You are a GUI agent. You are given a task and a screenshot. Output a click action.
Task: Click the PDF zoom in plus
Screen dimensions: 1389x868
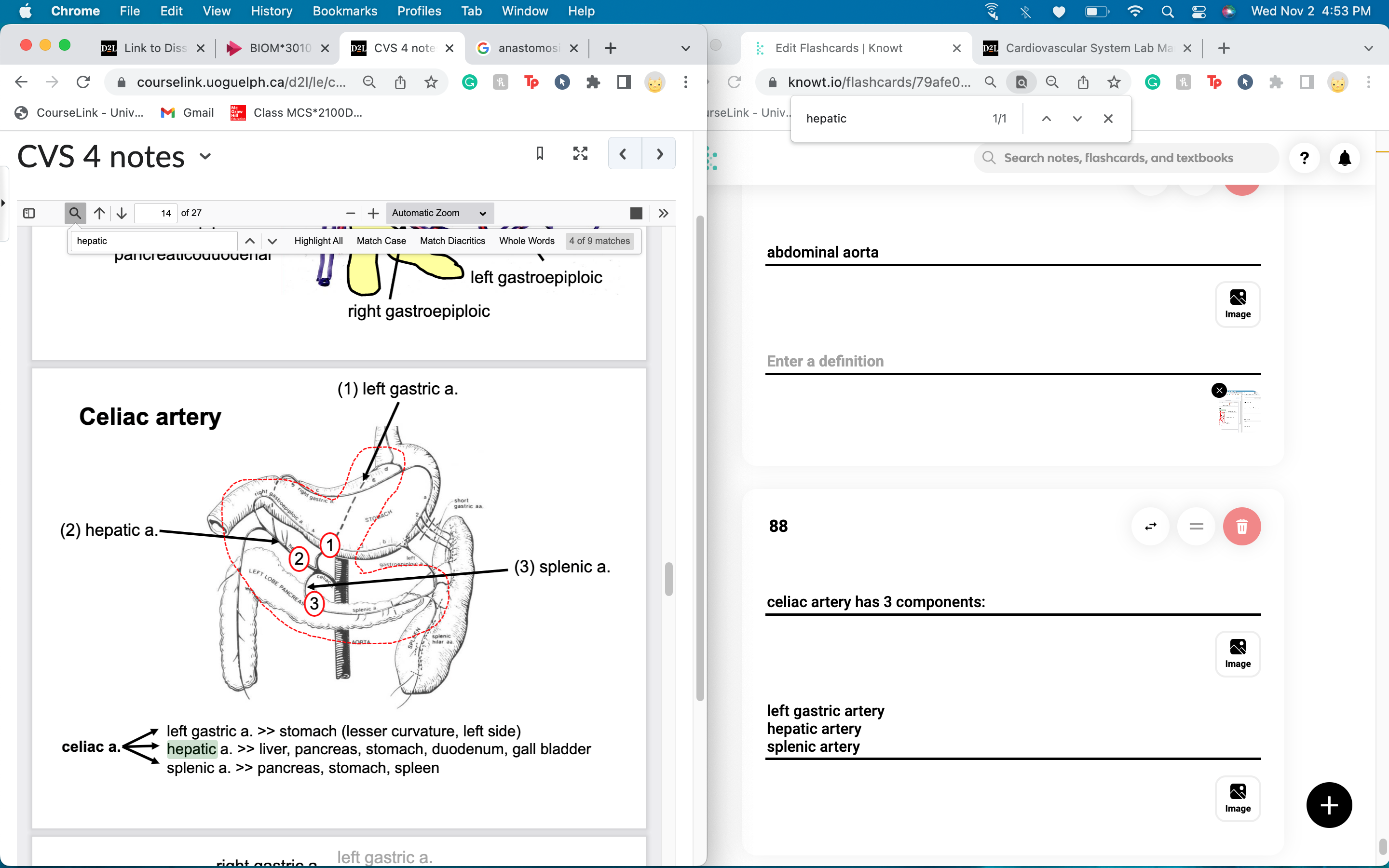(373, 213)
